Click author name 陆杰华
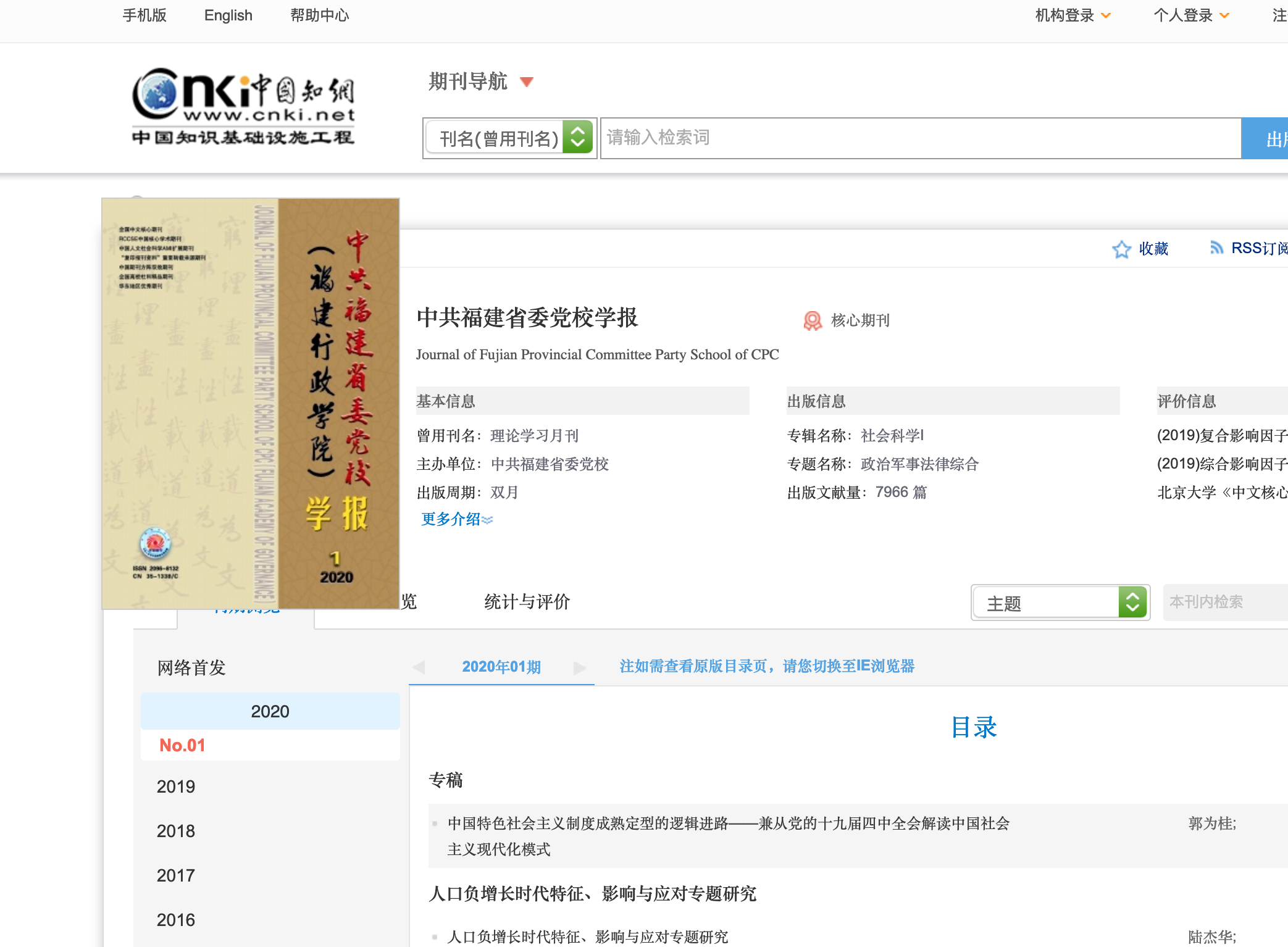The width and height of the screenshot is (1288, 947). pyautogui.click(x=1212, y=937)
